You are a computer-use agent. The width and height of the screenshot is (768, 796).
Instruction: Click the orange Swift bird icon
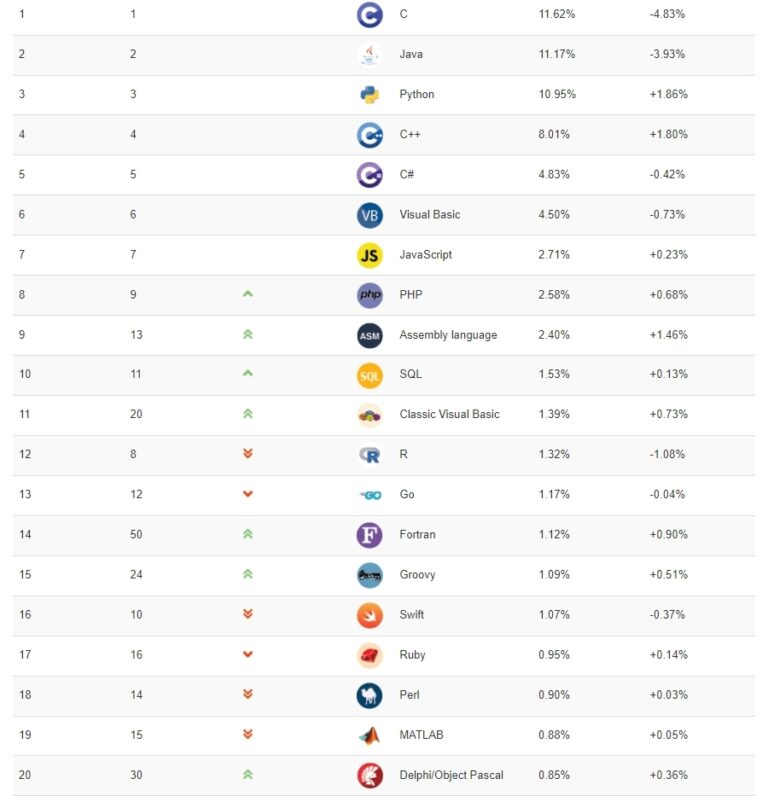pyautogui.click(x=370, y=615)
